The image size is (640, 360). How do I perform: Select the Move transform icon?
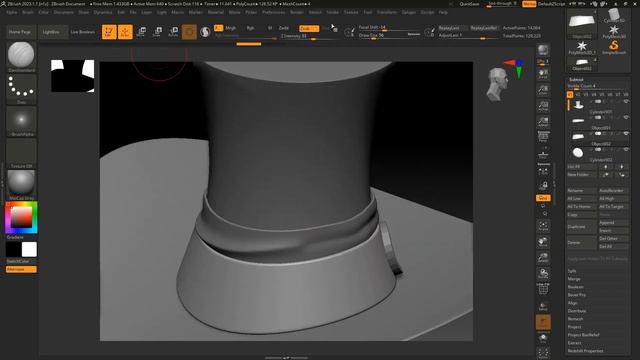[x=141, y=32]
